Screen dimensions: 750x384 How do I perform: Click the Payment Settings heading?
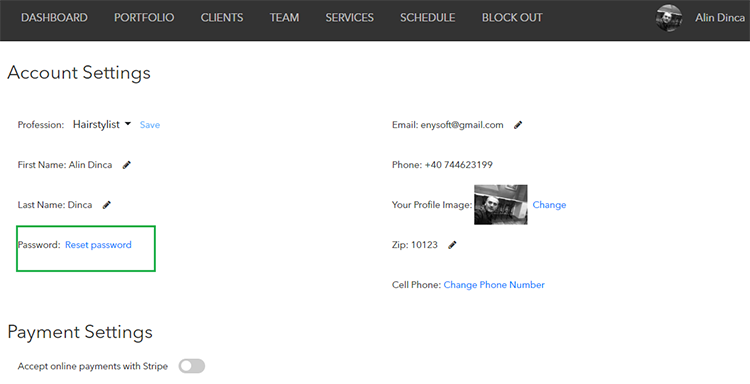[80, 332]
